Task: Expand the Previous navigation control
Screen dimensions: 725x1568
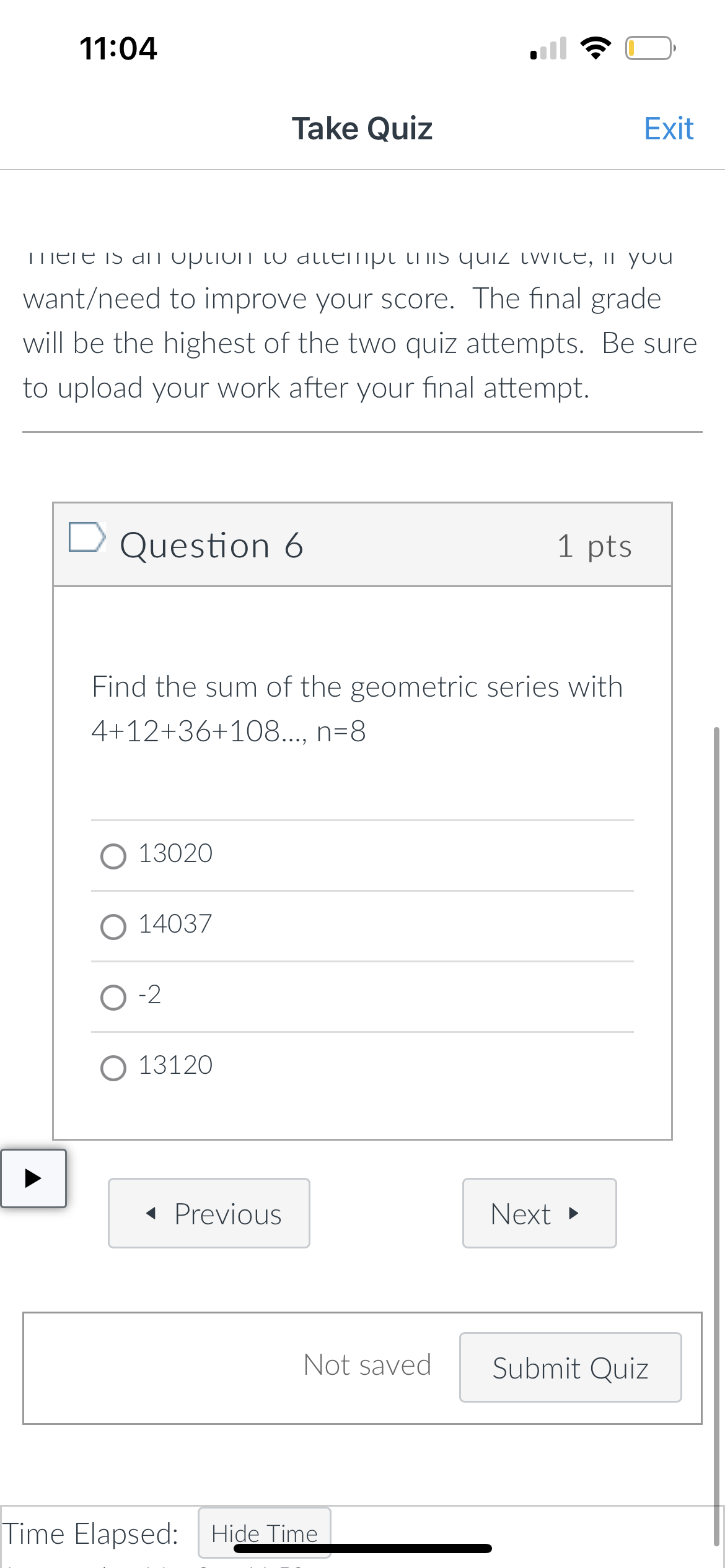Action: pyautogui.click(x=209, y=1213)
